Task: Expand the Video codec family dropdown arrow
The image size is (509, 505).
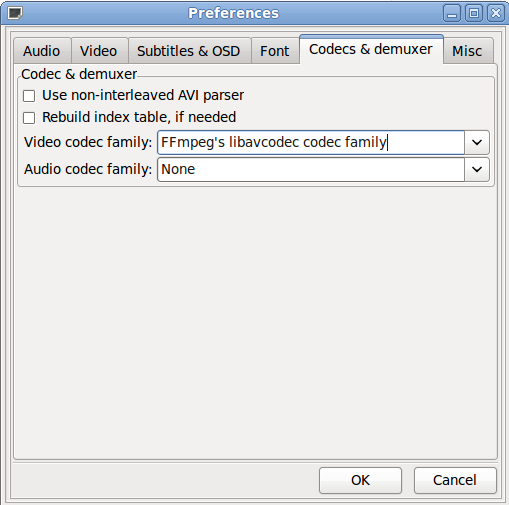Action: tap(477, 142)
